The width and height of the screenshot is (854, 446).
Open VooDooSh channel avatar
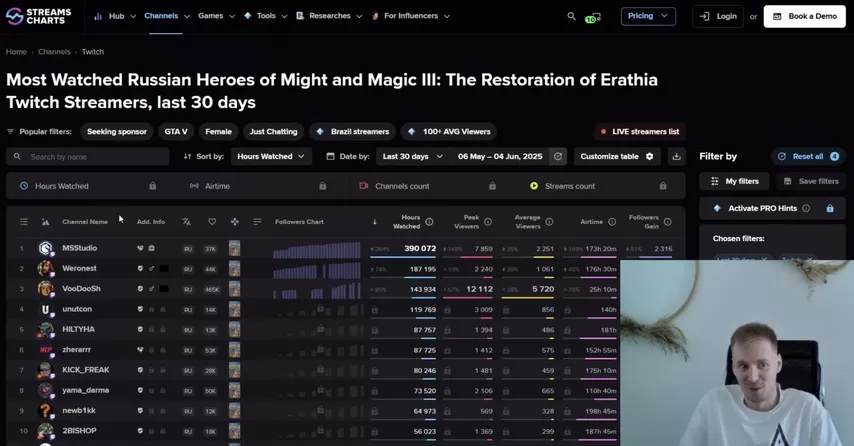coord(46,289)
